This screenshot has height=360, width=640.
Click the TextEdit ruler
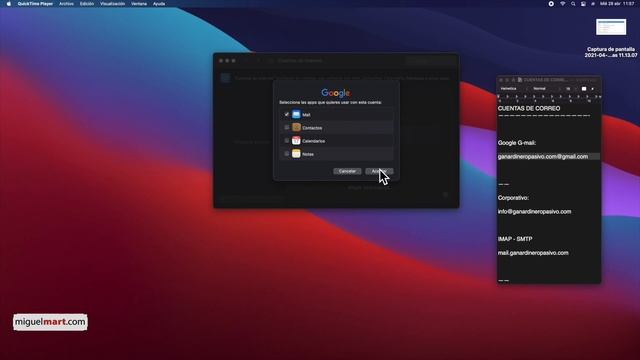point(549,98)
